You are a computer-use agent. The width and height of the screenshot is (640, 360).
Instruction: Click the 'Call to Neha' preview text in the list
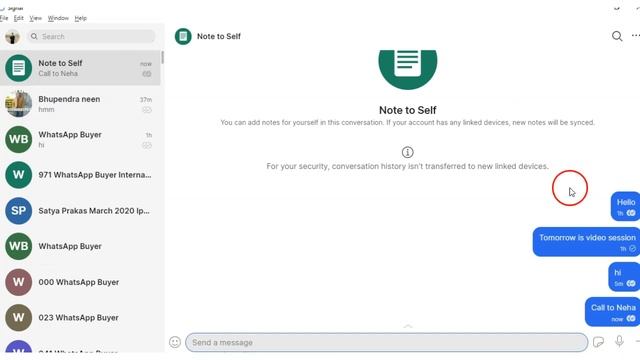tap(58, 74)
